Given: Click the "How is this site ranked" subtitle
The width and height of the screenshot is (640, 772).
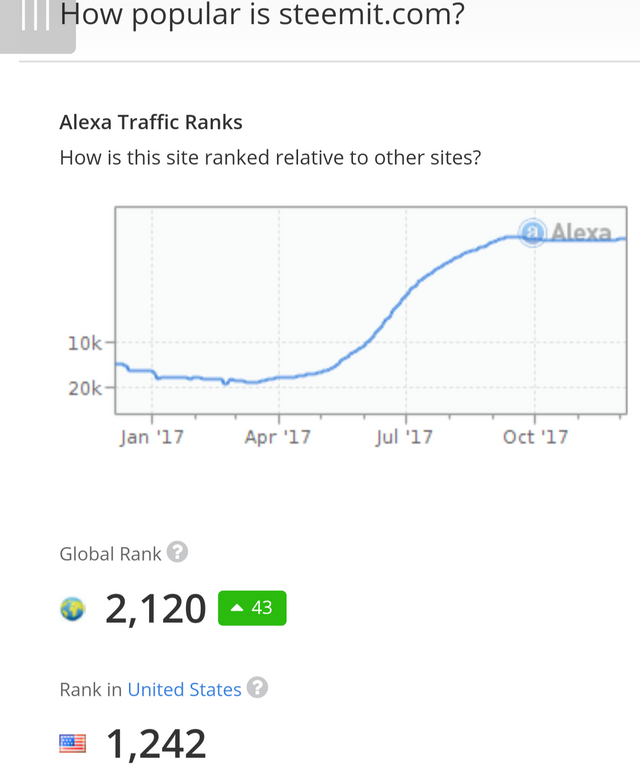Looking at the screenshot, I should pyautogui.click(x=270, y=157).
